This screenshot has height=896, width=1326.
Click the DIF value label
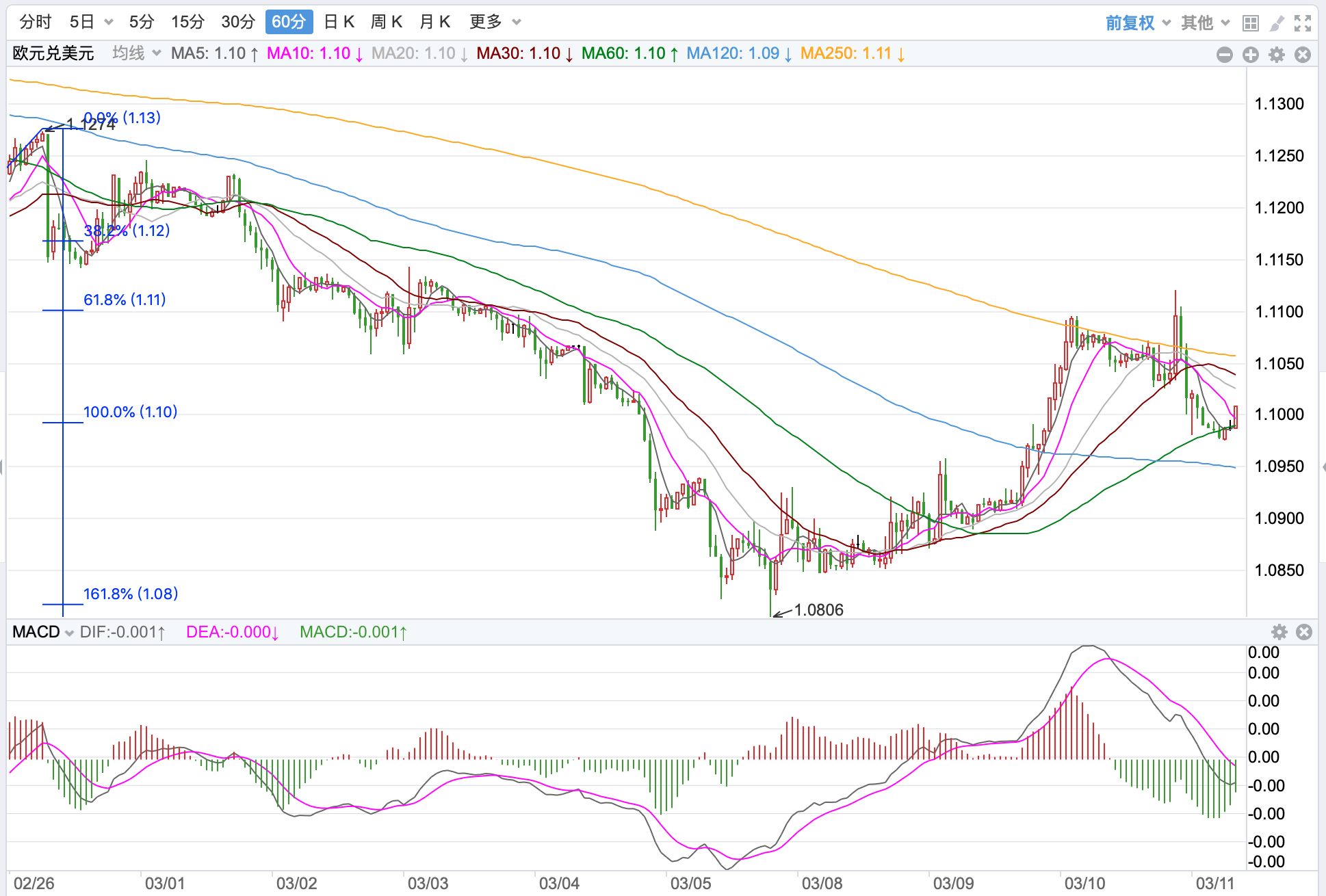point(122,632)
